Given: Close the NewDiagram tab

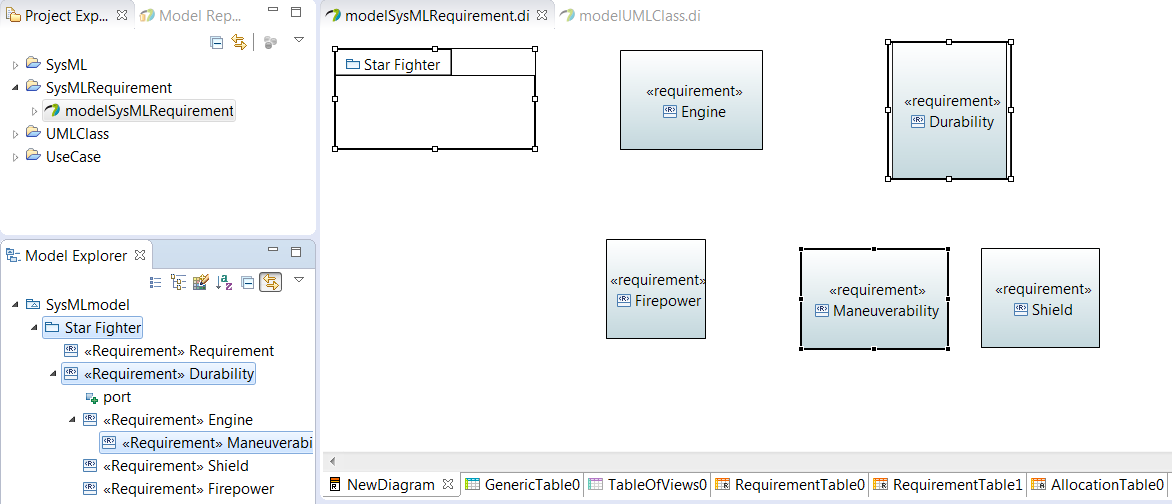Looking at the screenshot, I should point(448,485).
